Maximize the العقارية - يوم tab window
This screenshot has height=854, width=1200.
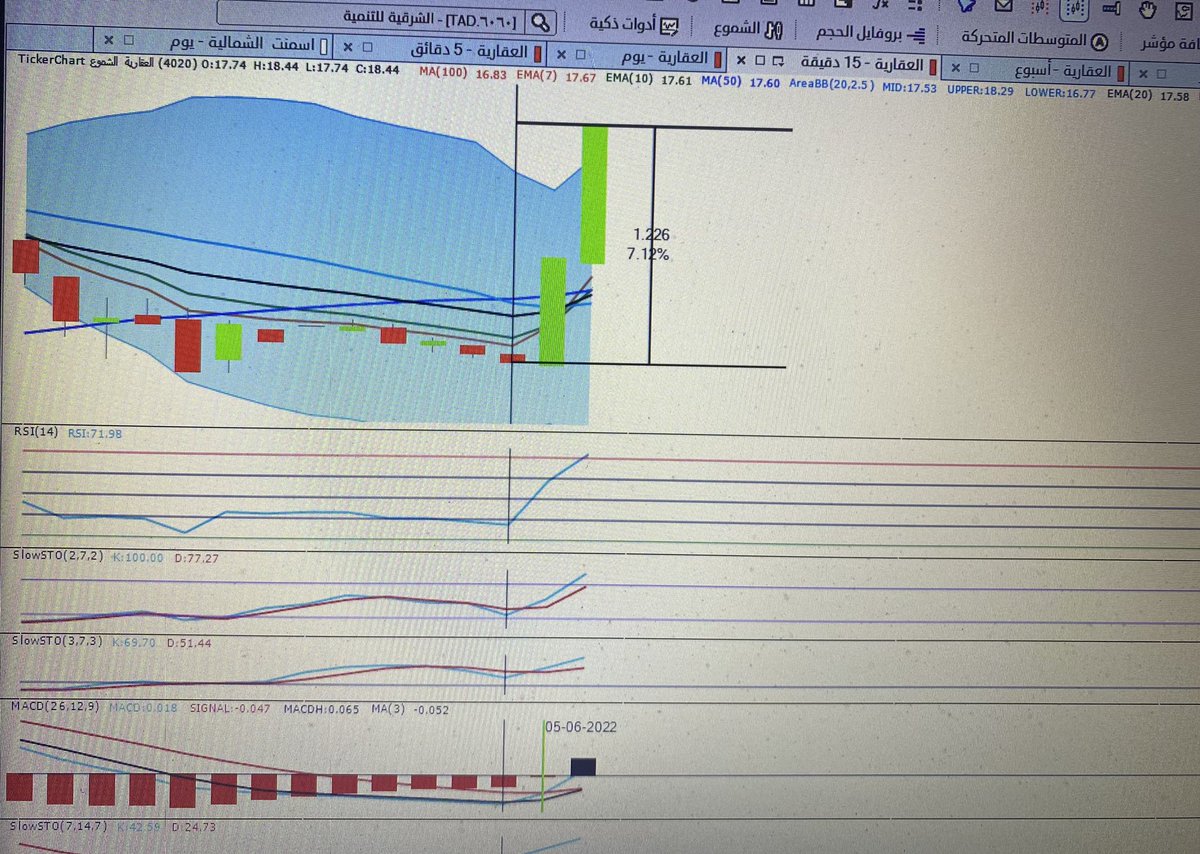[582, 53]
